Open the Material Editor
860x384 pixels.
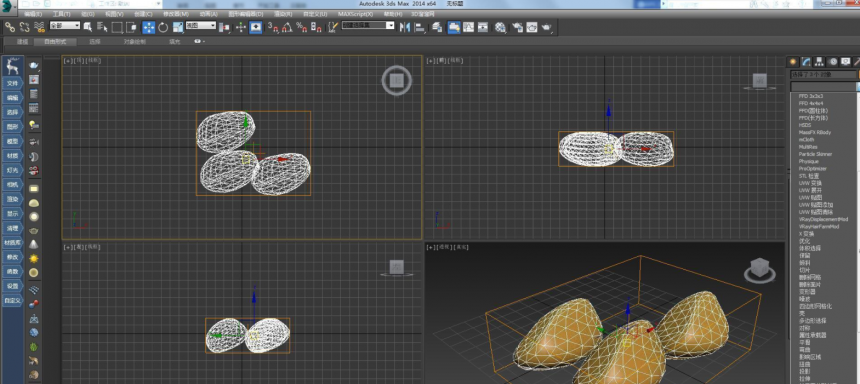[500, 27]
